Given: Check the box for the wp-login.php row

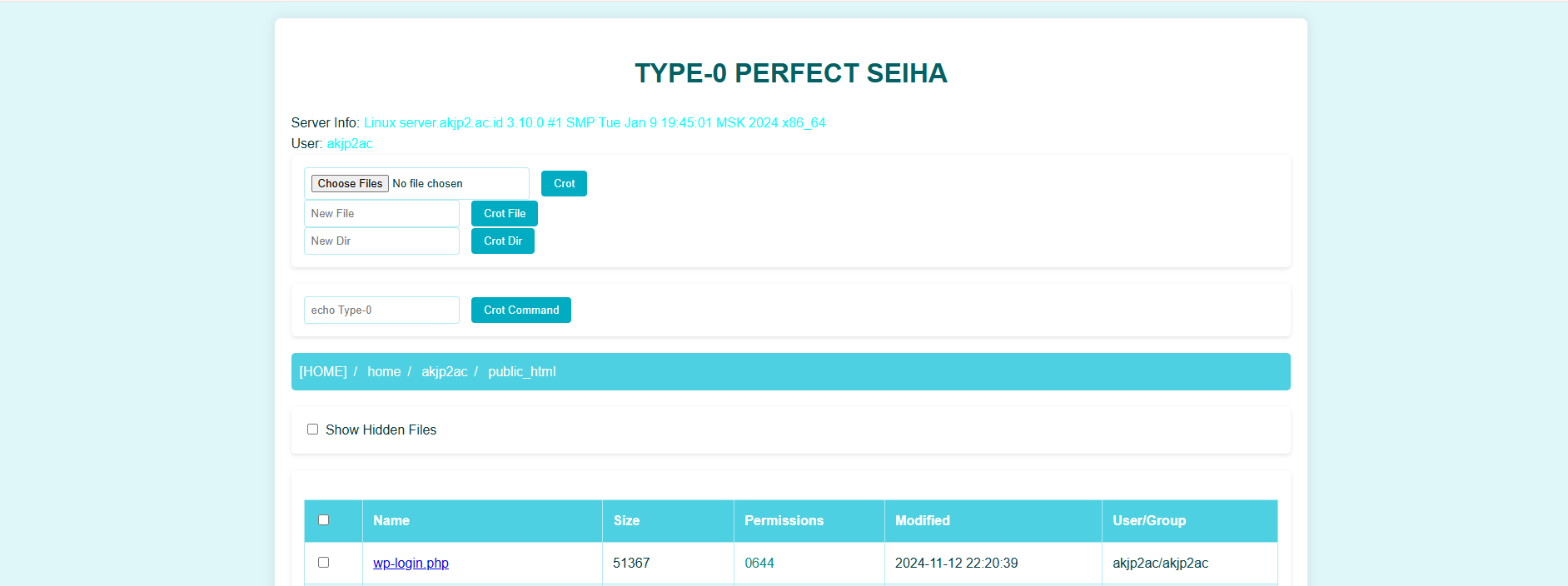Looking at the screenshot, I should 324,563.
